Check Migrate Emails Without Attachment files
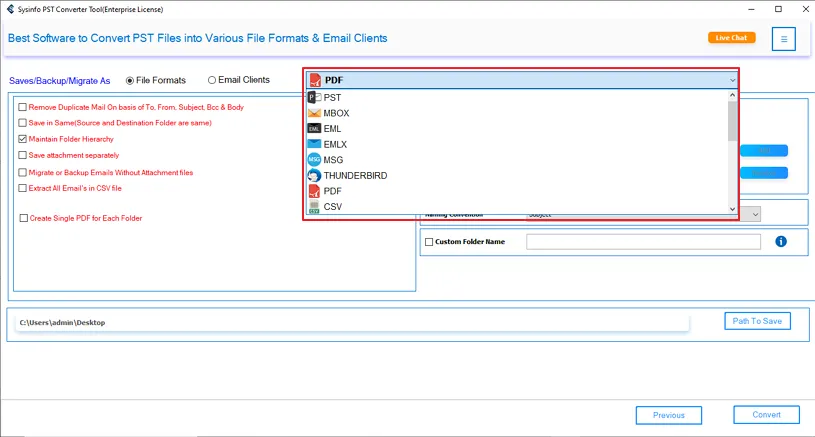The width and height of the screenshot is (815, 437). pos(22,172)
